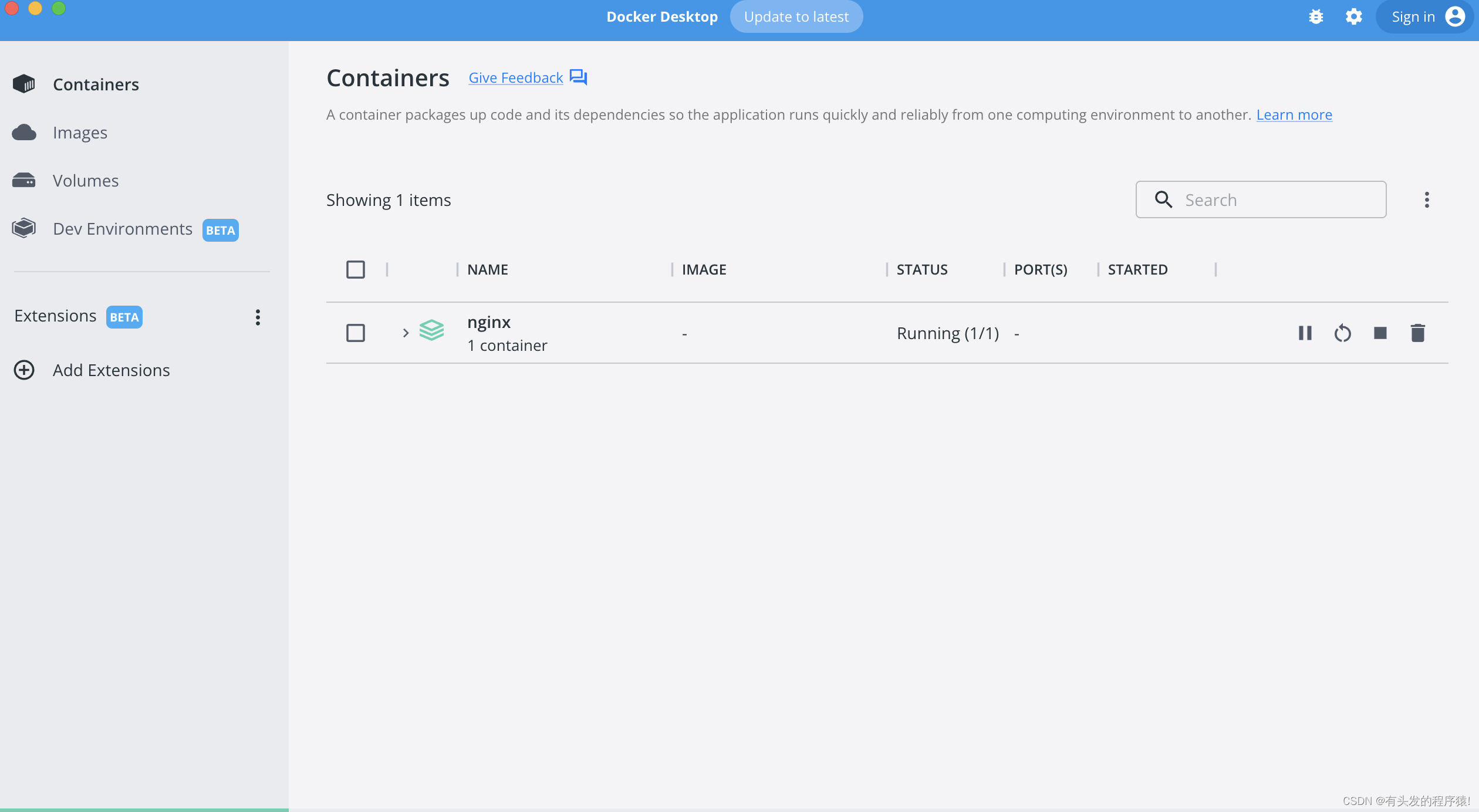Click the user account avatar icon
Viewport: 1479px width, 812px height.
[x=1455, y=17]
